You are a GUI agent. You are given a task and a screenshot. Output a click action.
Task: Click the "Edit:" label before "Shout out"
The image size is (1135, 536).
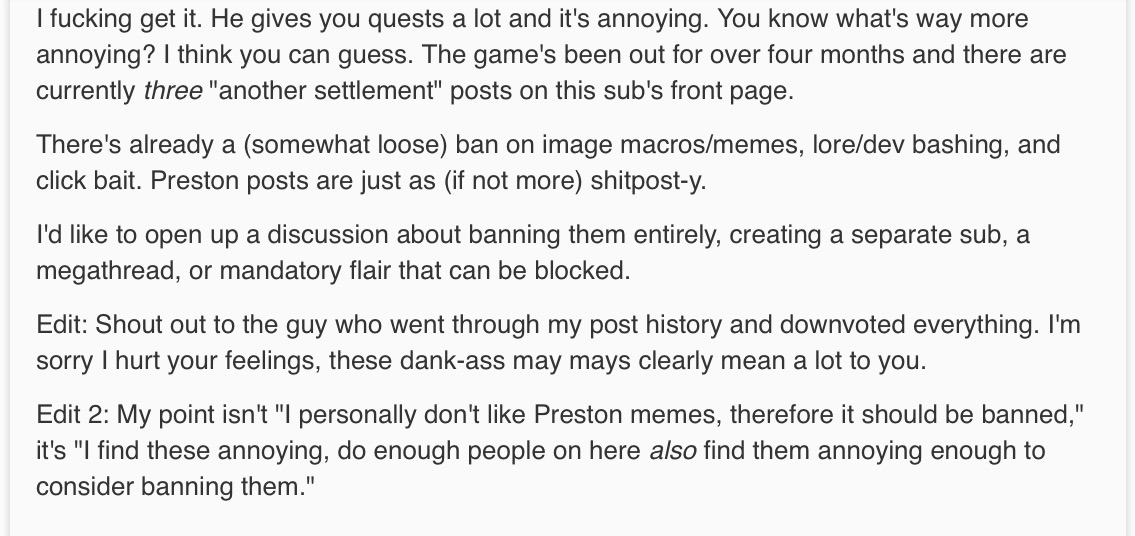(x=62, y=324)
